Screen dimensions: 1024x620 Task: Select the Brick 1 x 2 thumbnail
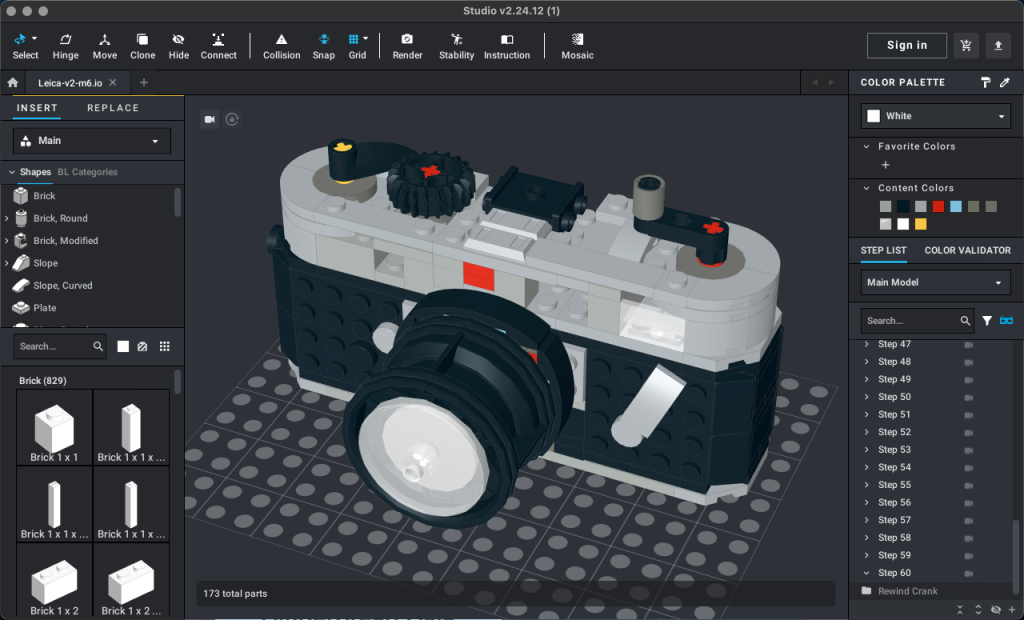[x=54, y=581]
